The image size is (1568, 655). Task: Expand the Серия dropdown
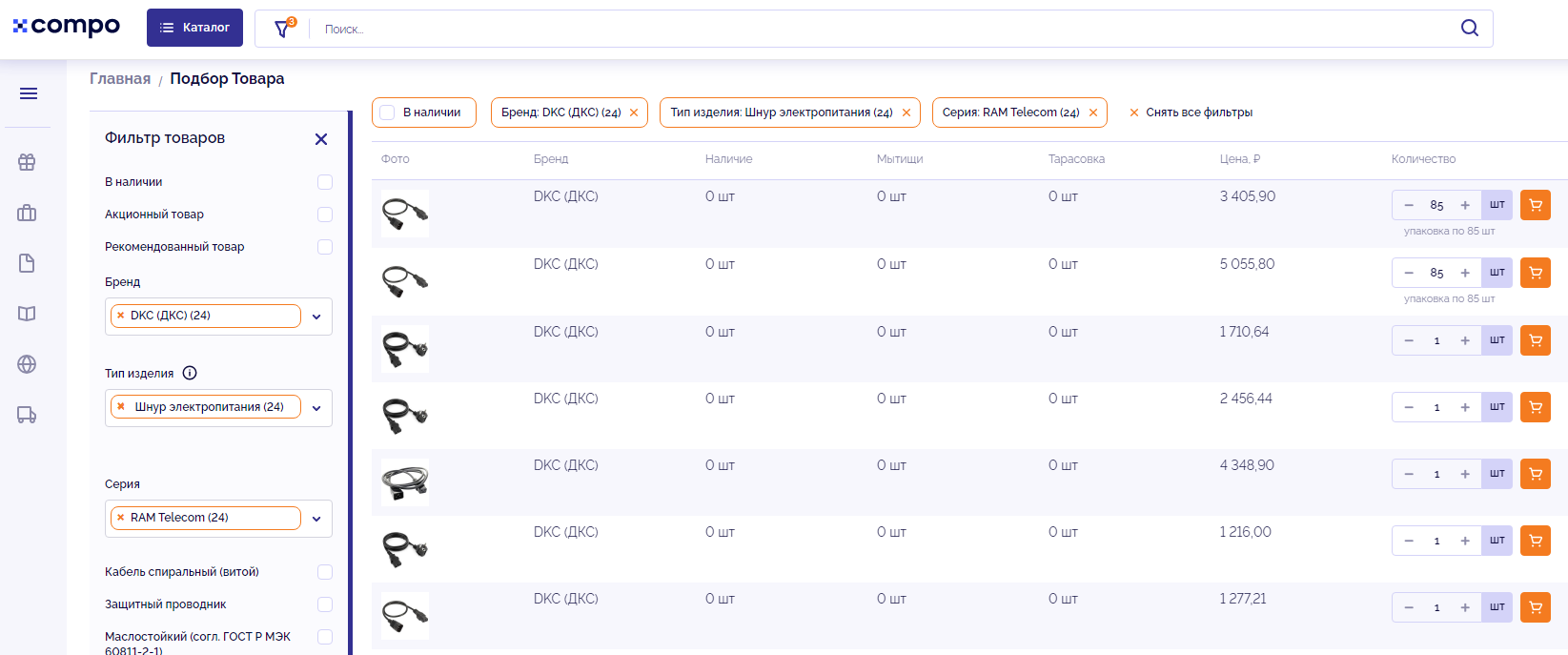pos(316,519)
